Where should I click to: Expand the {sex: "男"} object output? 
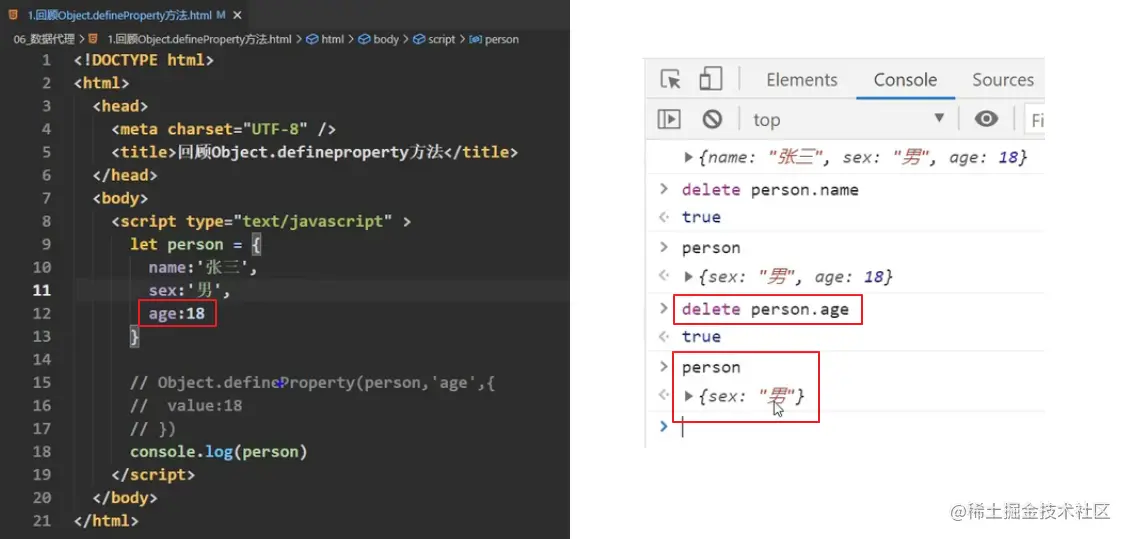coord(688,396)
